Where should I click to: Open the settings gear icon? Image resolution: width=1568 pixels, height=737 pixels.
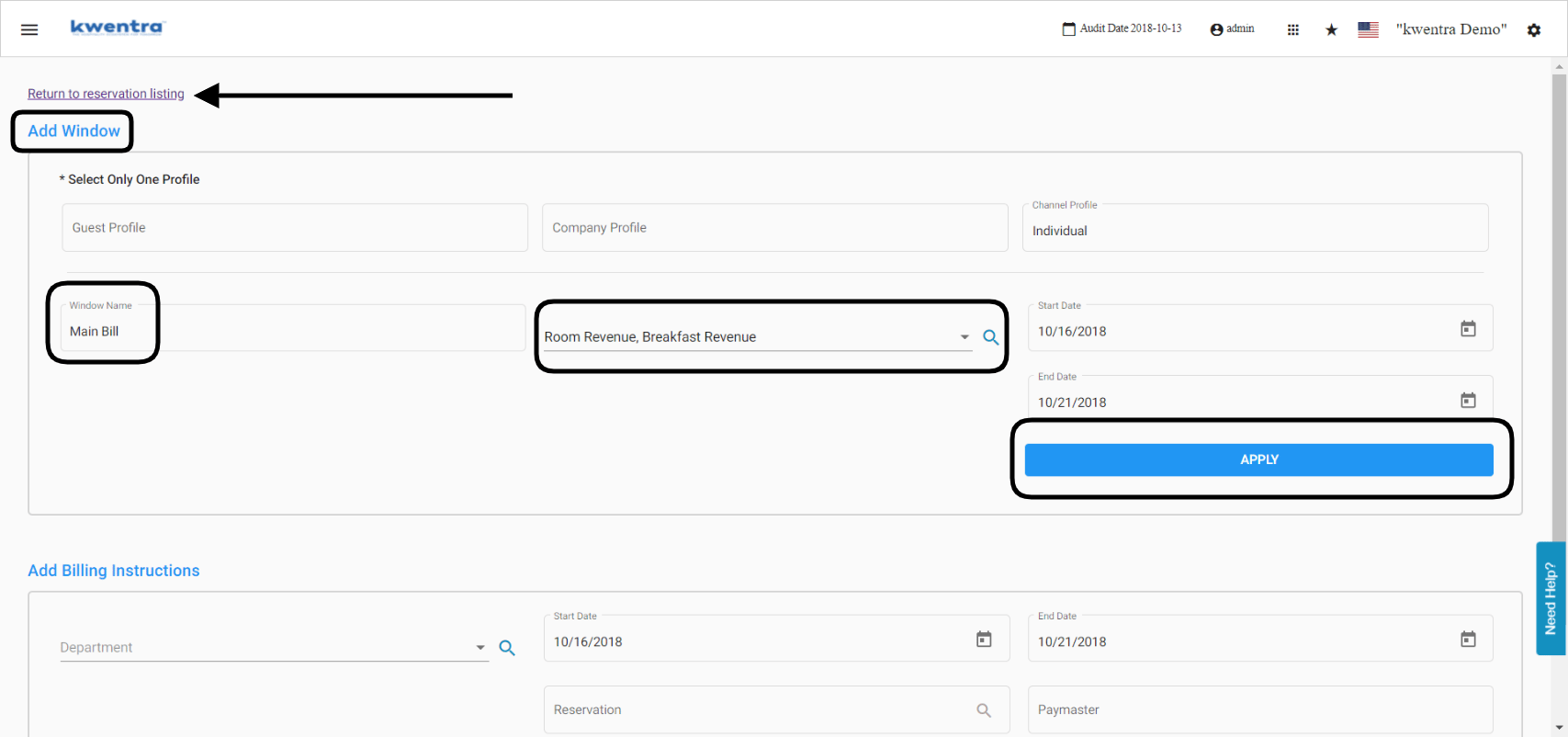click(x=1533, y=29)
